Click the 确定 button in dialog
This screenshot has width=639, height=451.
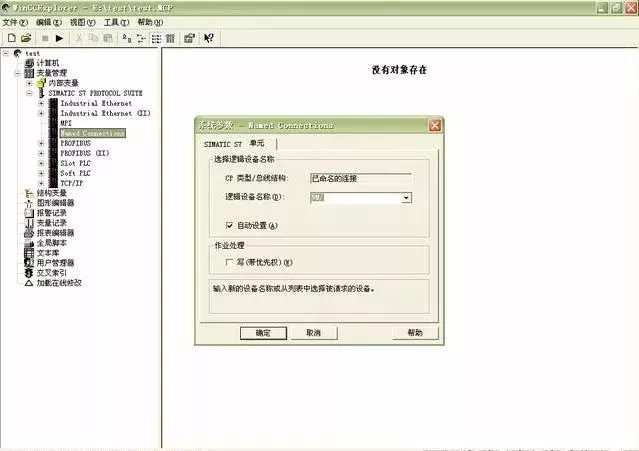[x=264, y=332]
